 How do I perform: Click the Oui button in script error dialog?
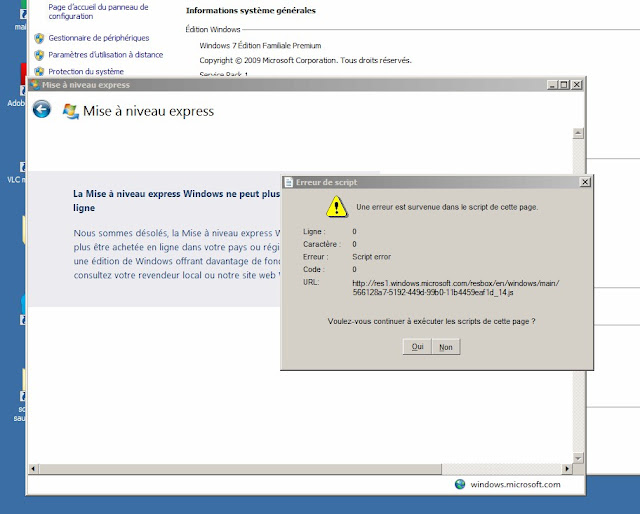click(417, 347)
